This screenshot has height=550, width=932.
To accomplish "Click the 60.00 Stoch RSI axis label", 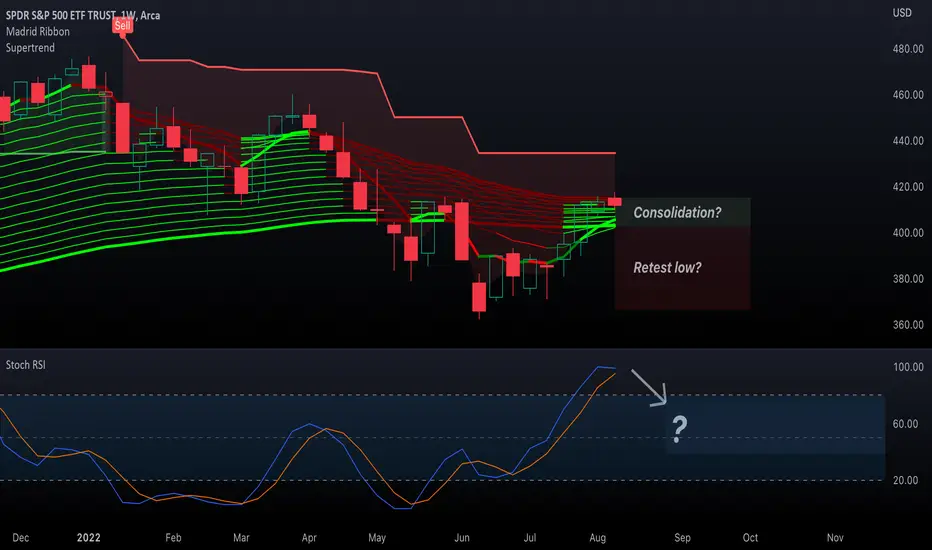I will pyautogui.click(x=905, y=424).
